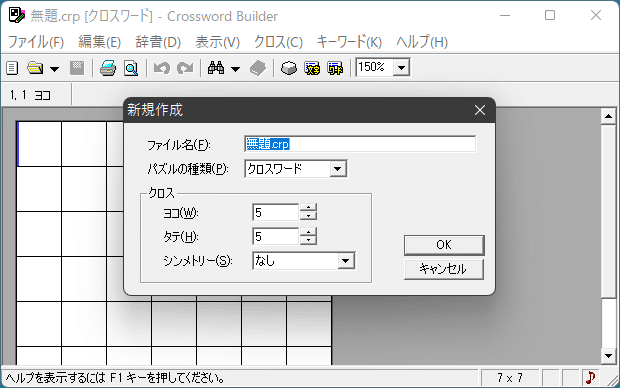Click the Open folder toolbar icon

(35, 68)
